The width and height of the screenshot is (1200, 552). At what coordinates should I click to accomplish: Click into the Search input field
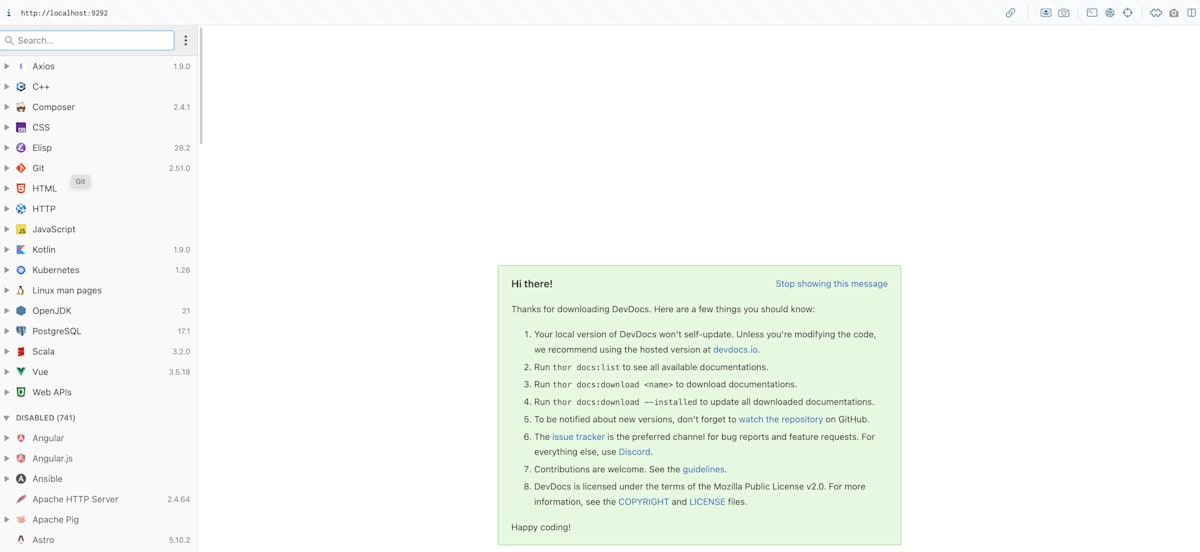tap(88, 40)
